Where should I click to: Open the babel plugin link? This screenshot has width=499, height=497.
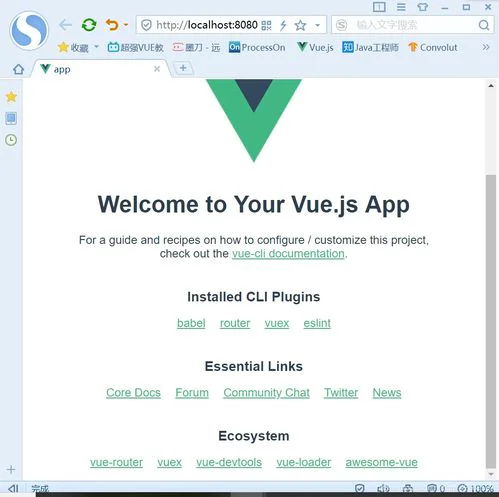coord(191,323)
